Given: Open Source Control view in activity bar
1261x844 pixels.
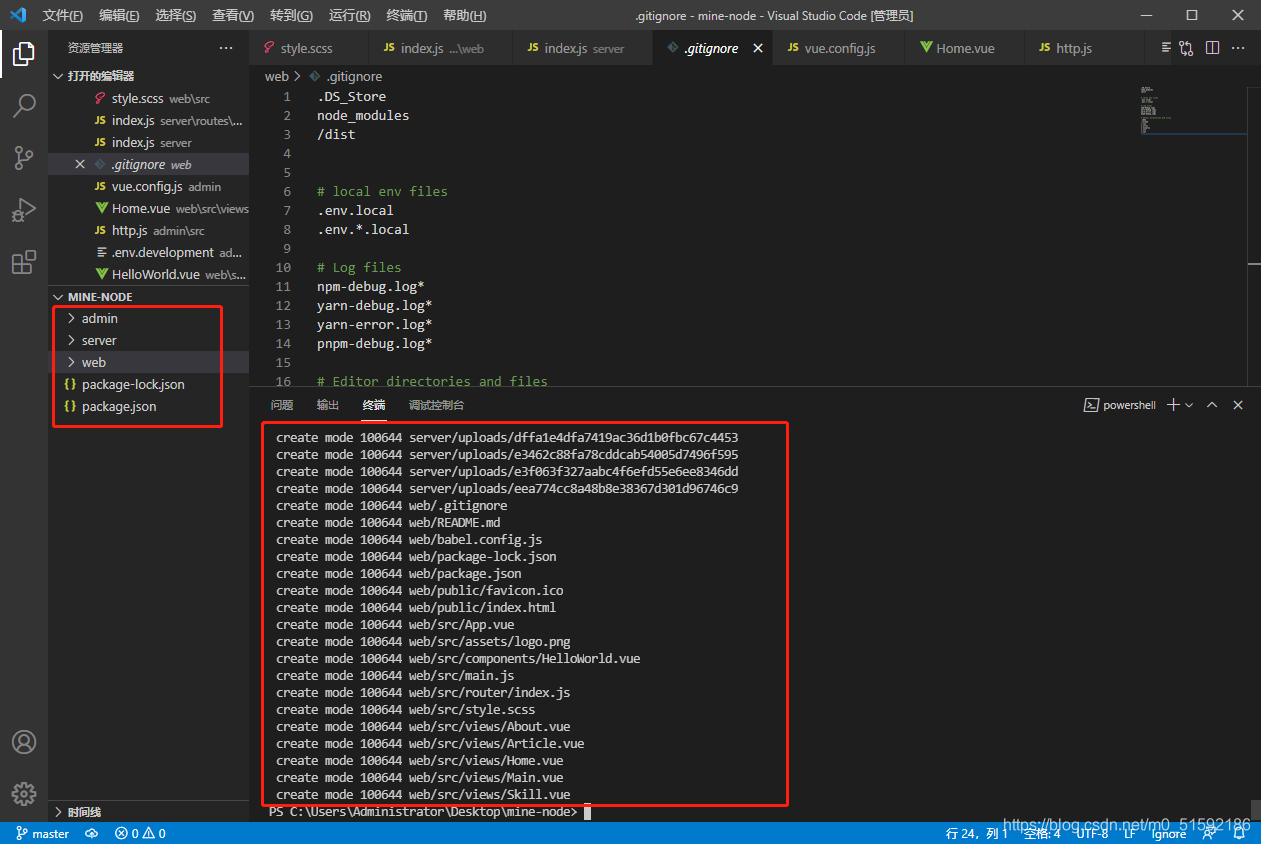Looking at the screenshot, I should (24, 158).
